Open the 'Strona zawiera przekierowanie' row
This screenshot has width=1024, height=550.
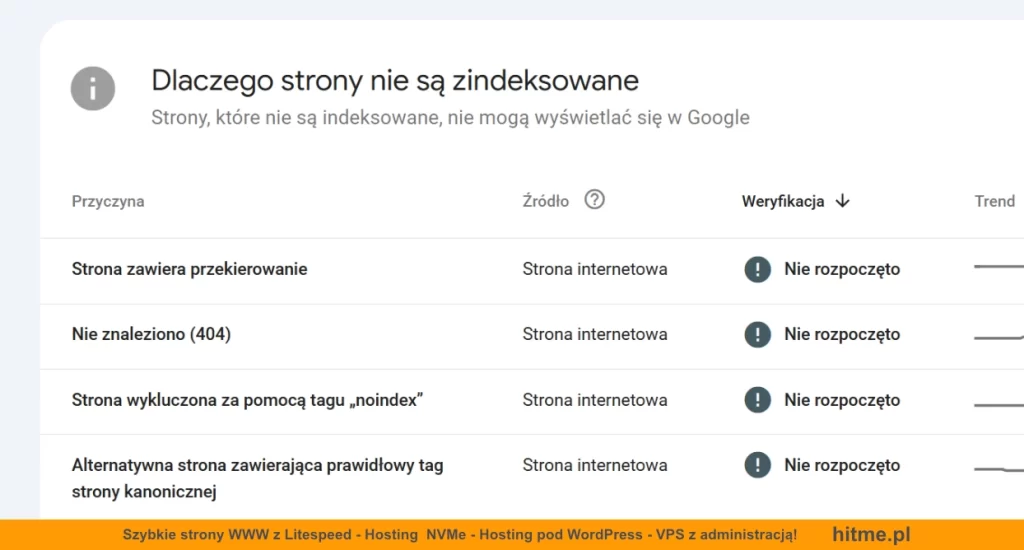(532, 270)
